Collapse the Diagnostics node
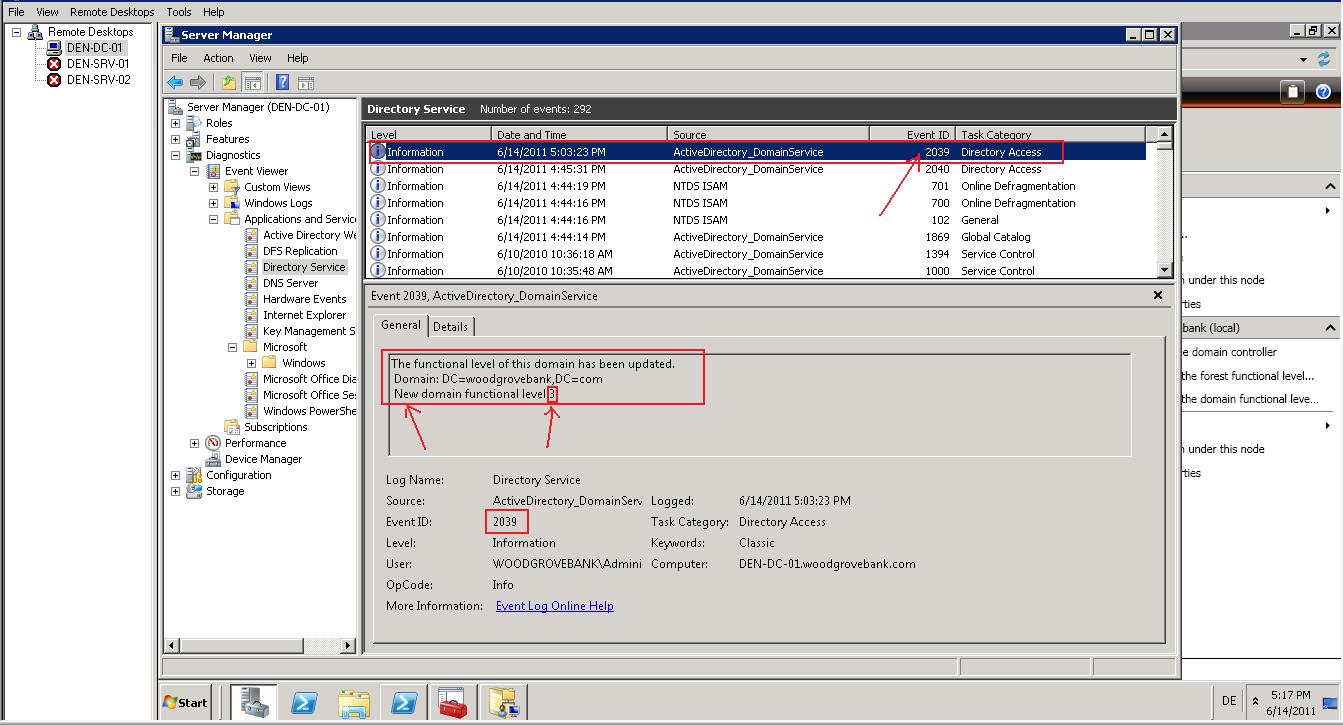The height and width of the screenshot is (725, 1343). click(x=176, y=155)
